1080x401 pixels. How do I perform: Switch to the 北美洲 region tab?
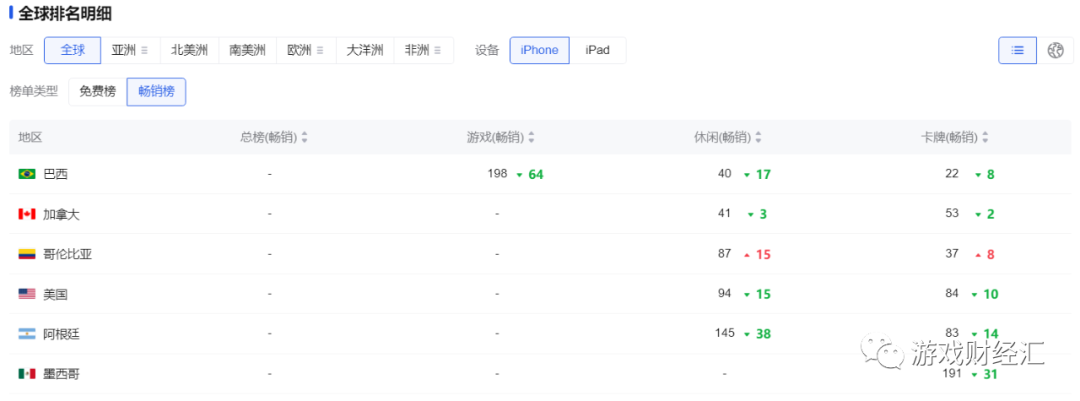pos(189,50)
